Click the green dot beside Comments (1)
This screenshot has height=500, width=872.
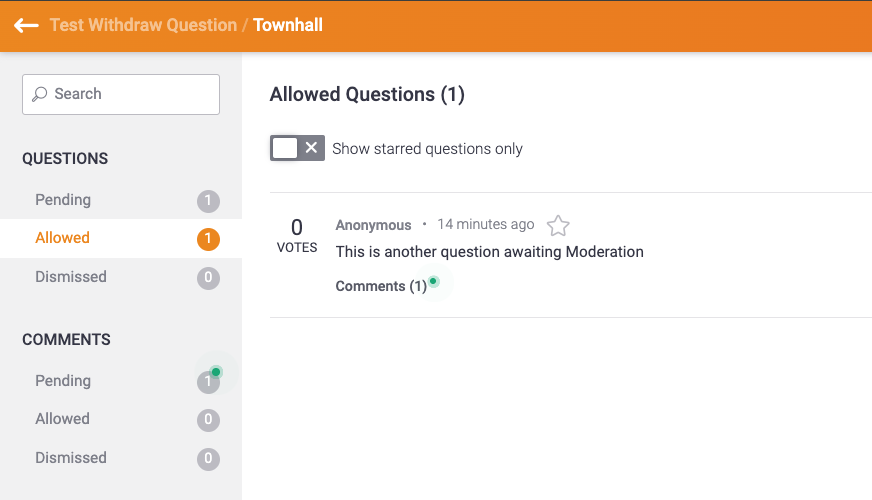pyautogui.click(x=433, y=281)
